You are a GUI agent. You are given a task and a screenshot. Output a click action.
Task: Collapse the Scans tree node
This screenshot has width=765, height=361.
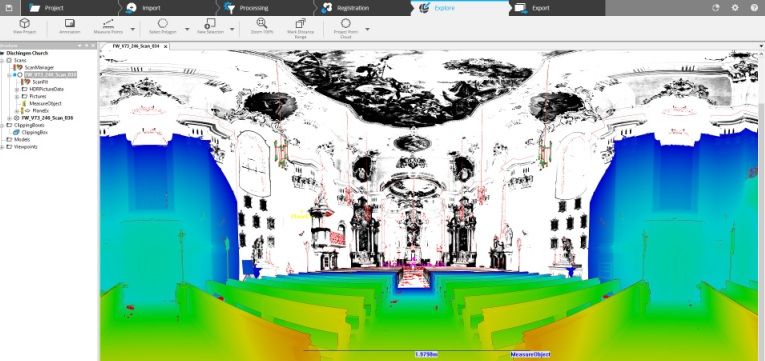(x=2, y=60)
